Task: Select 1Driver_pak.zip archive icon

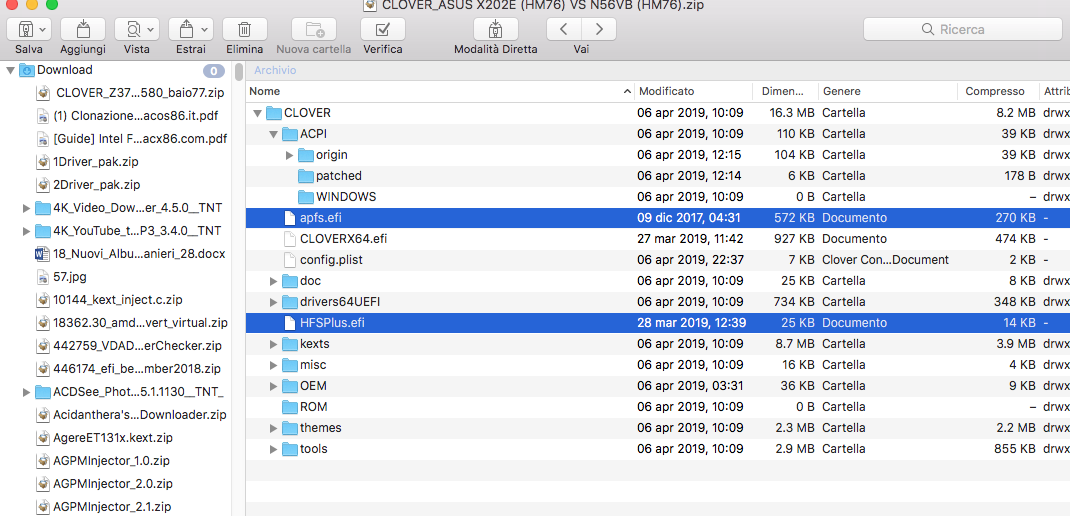Action: tap(44, 162)
